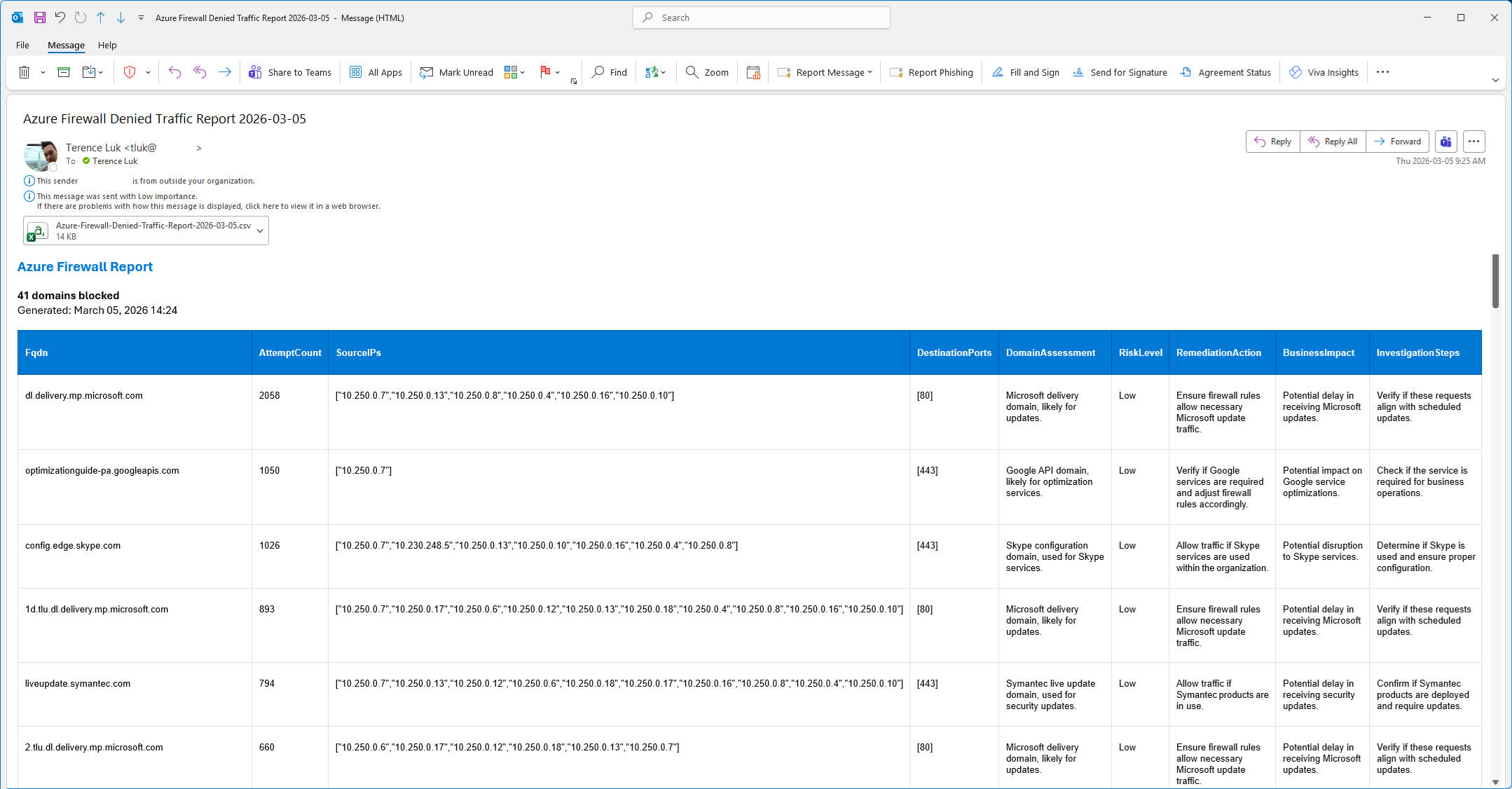Click the Teams icon beside Forward

tap(1445, 142)
